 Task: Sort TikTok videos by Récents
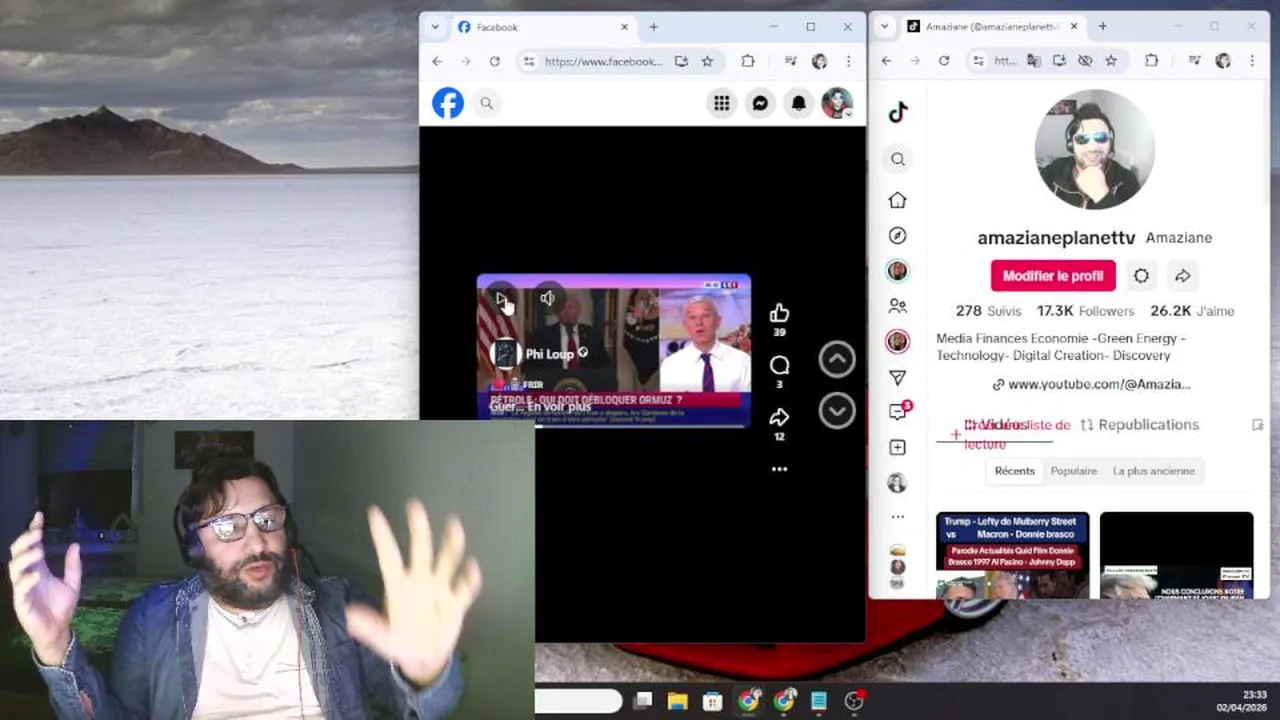(1014, 471)
